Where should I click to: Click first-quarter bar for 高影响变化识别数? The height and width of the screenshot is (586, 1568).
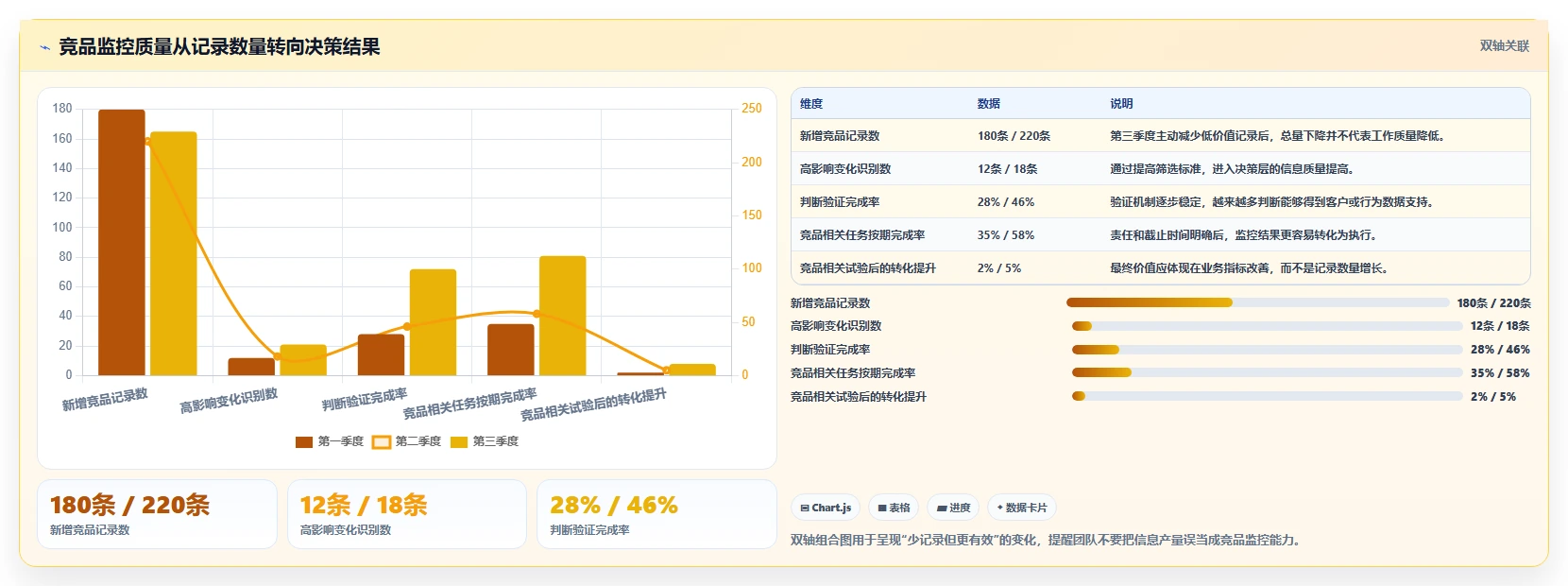point(251,367)
